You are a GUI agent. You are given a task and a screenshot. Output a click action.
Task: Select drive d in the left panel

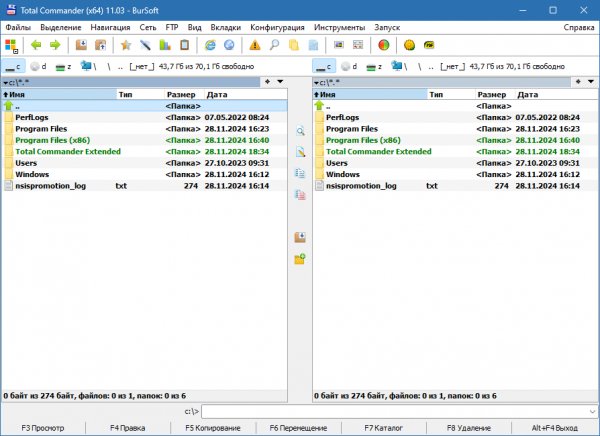click(x=37, y=66)
